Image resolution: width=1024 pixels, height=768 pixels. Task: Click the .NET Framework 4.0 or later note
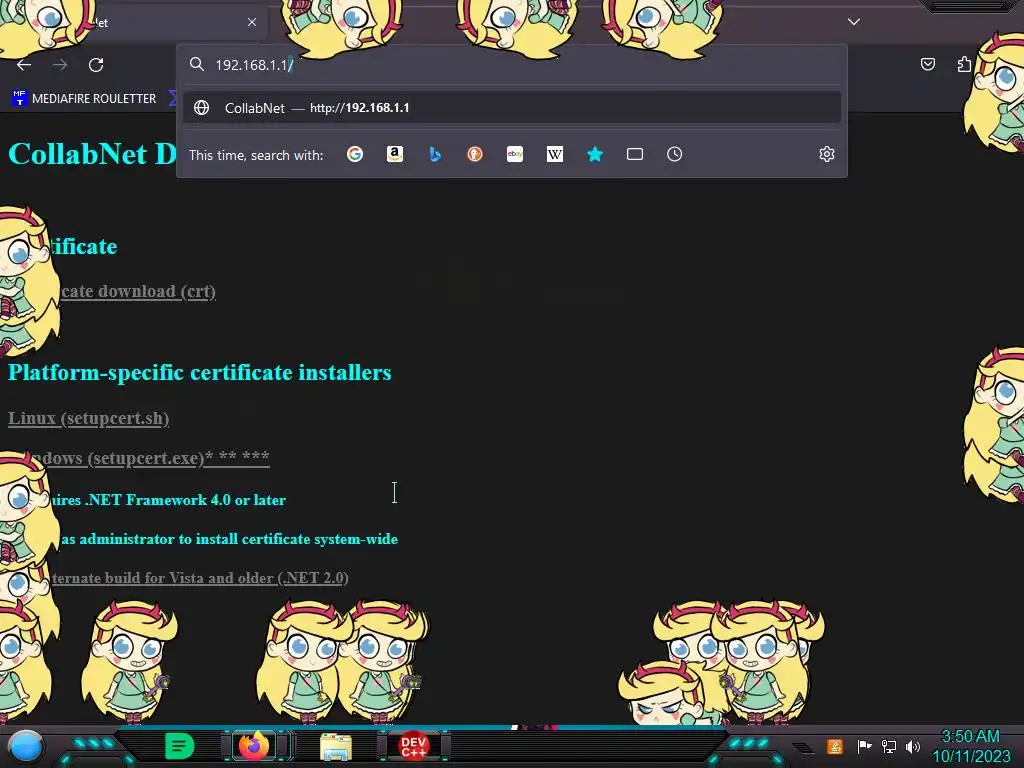click(168, 500)
